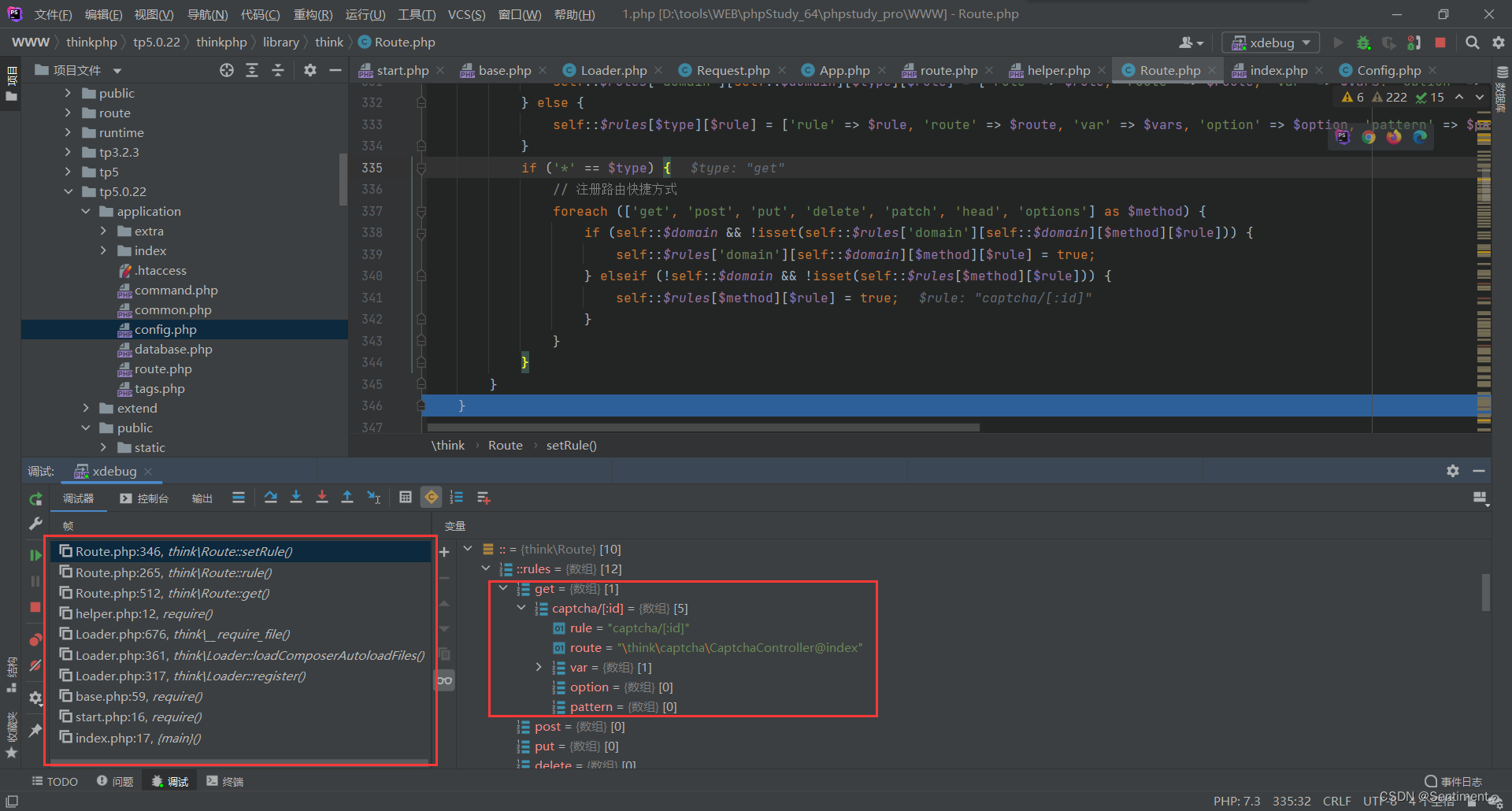
Task: Open the VCS(S) menu
Action: pos(466,14)
